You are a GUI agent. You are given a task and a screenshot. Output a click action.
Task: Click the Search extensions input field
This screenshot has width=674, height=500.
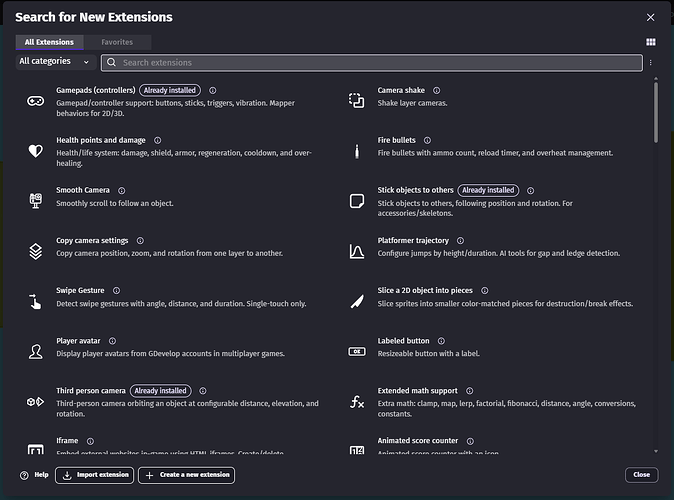click(x=380, y=62)
